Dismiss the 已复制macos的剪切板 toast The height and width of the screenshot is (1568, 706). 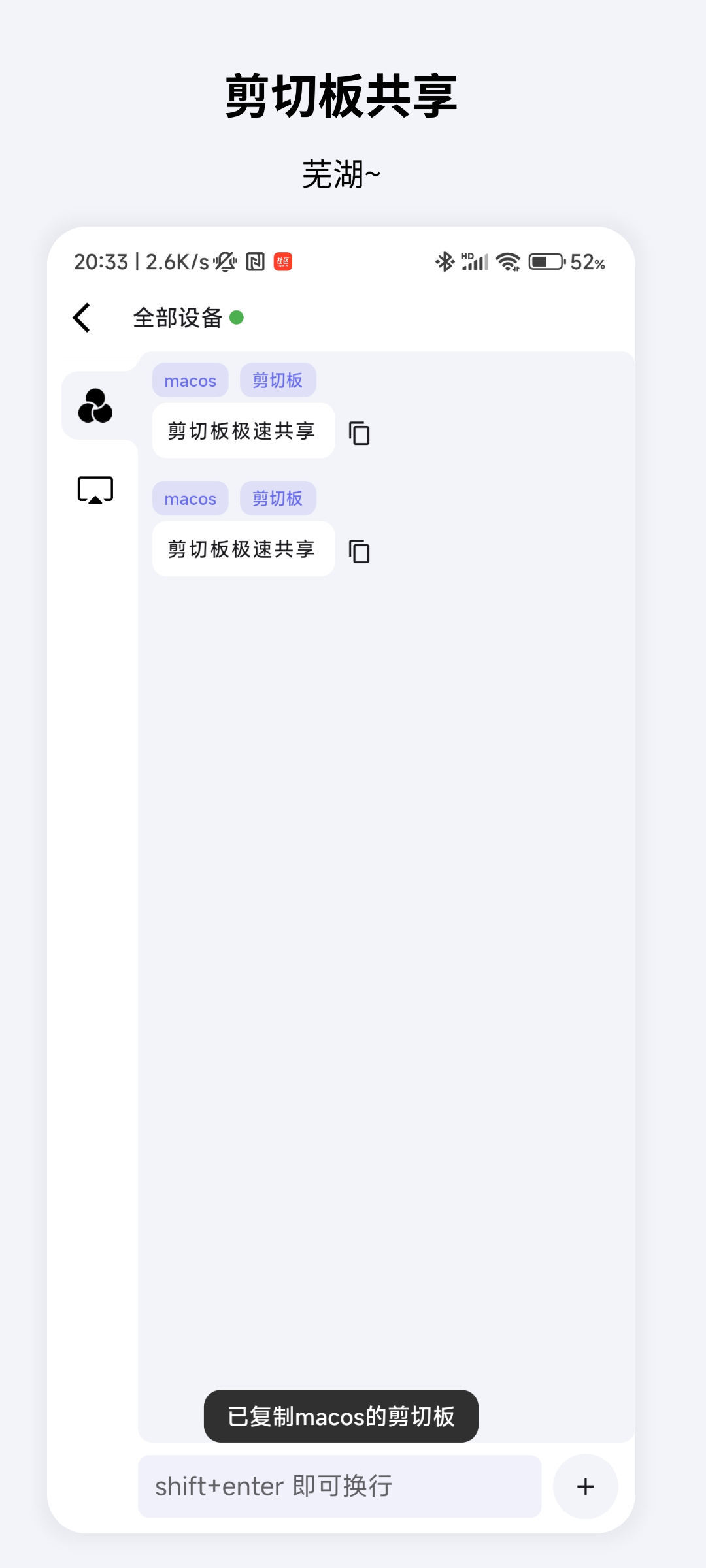point(341,1416)
